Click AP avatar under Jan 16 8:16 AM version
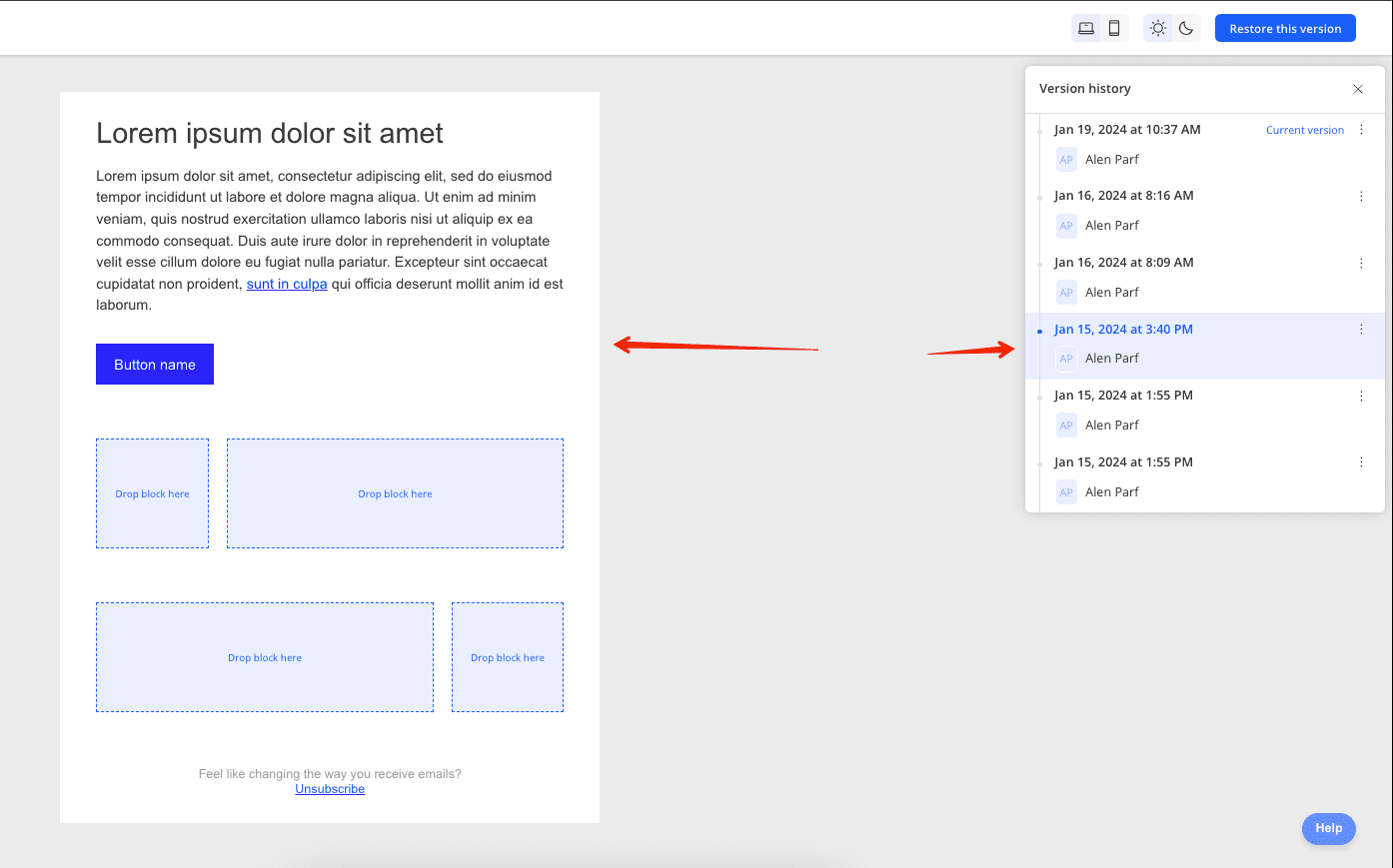 (1066, 226)
